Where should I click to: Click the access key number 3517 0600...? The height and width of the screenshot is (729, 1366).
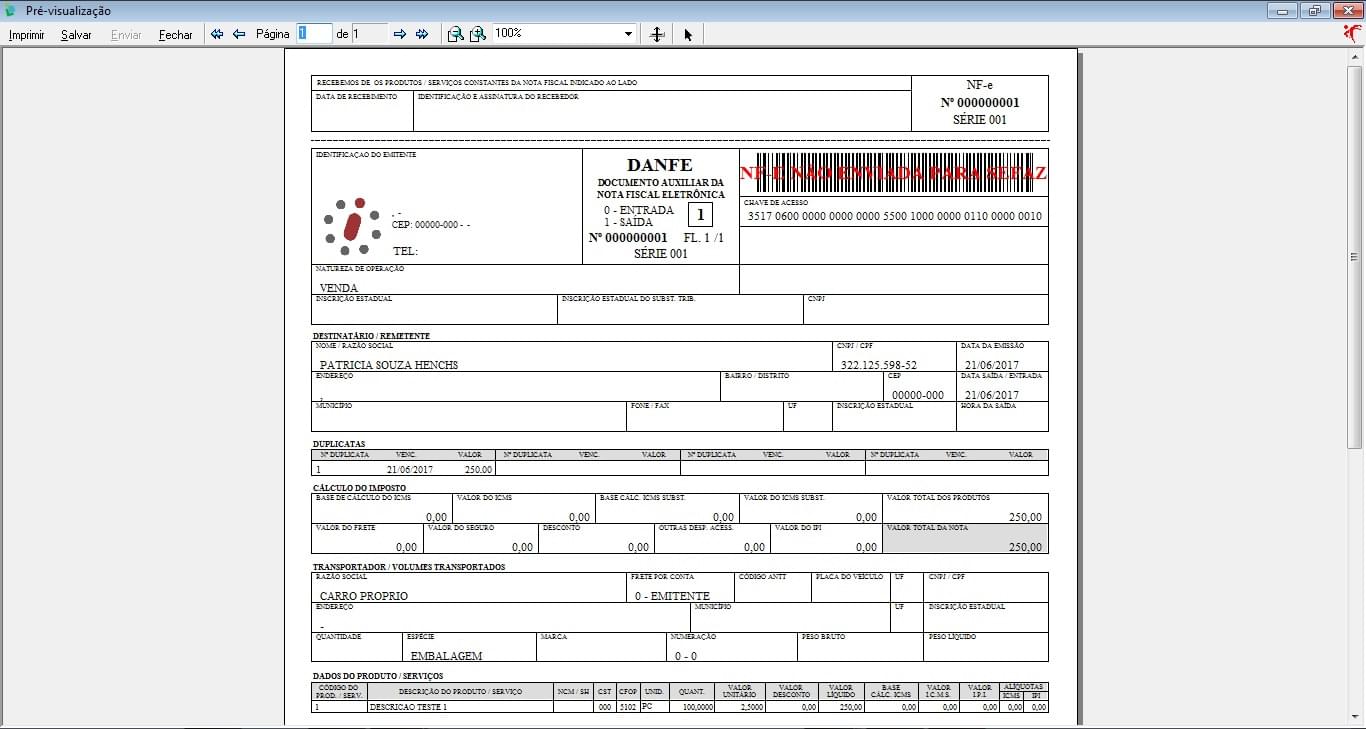[x=895, y=216]
